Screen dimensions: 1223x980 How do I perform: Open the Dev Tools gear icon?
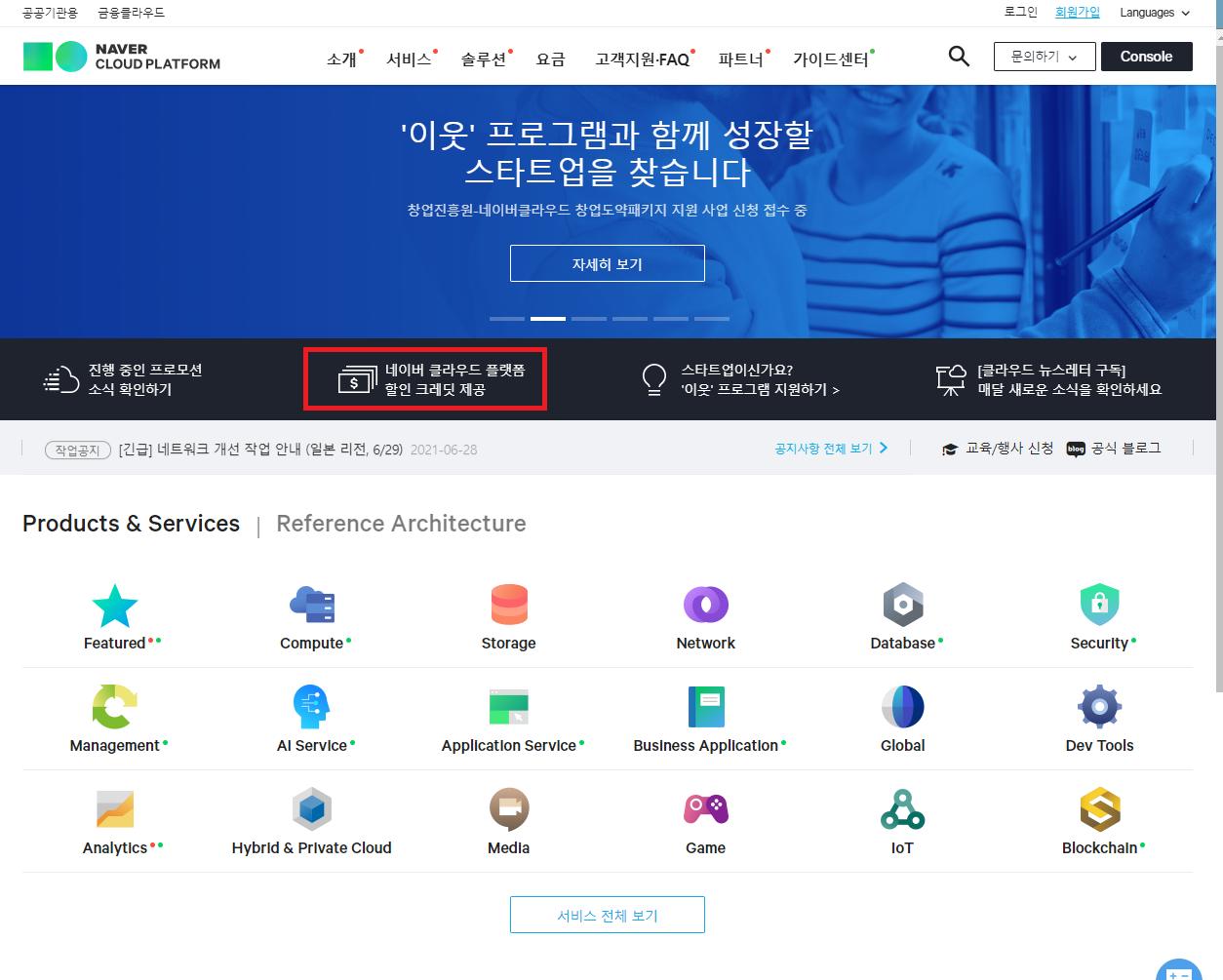pyautogui.click(x=1100, y=707)
